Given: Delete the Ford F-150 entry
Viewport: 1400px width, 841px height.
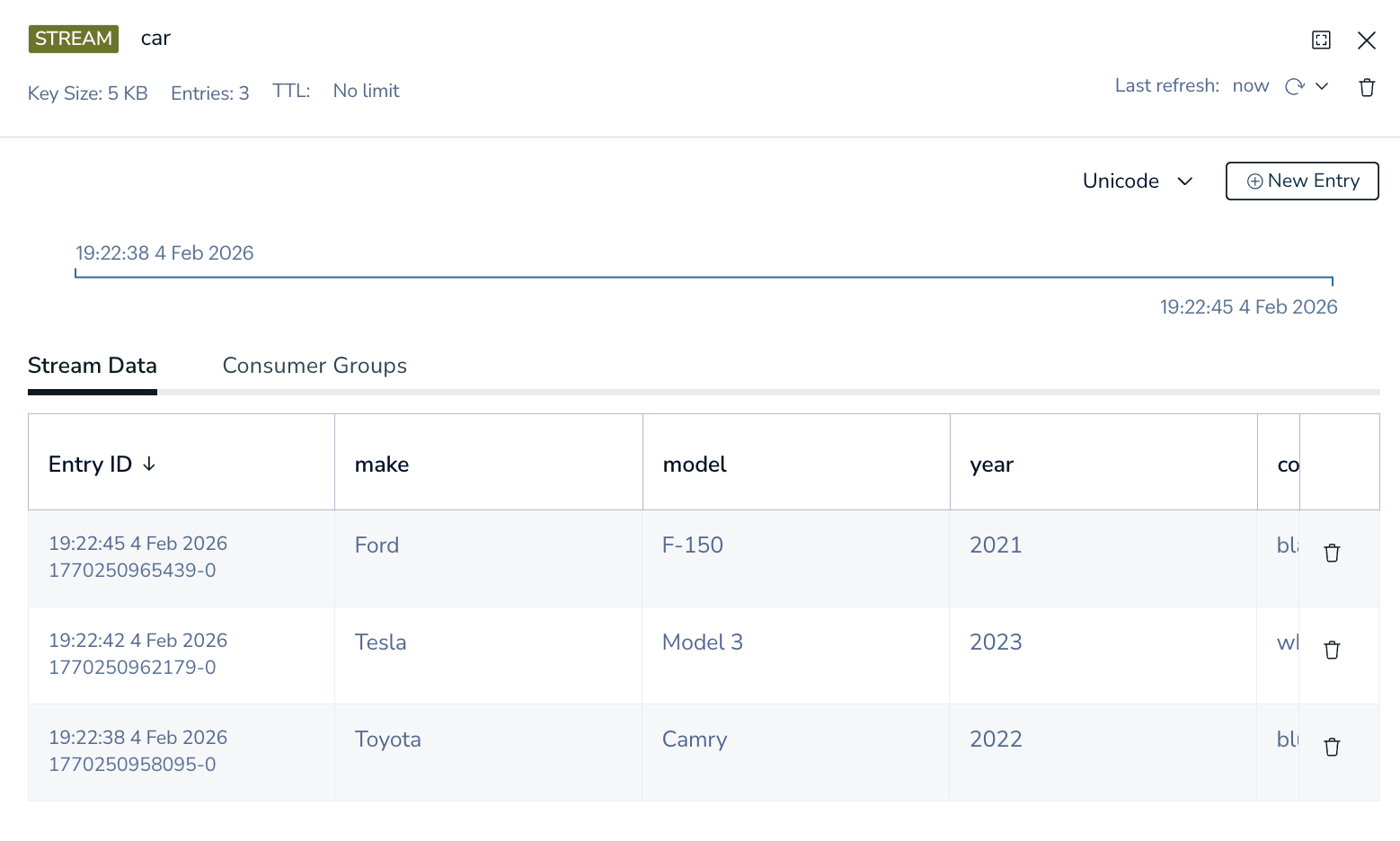Looking at the screenshot, I should coord(1332,553).
